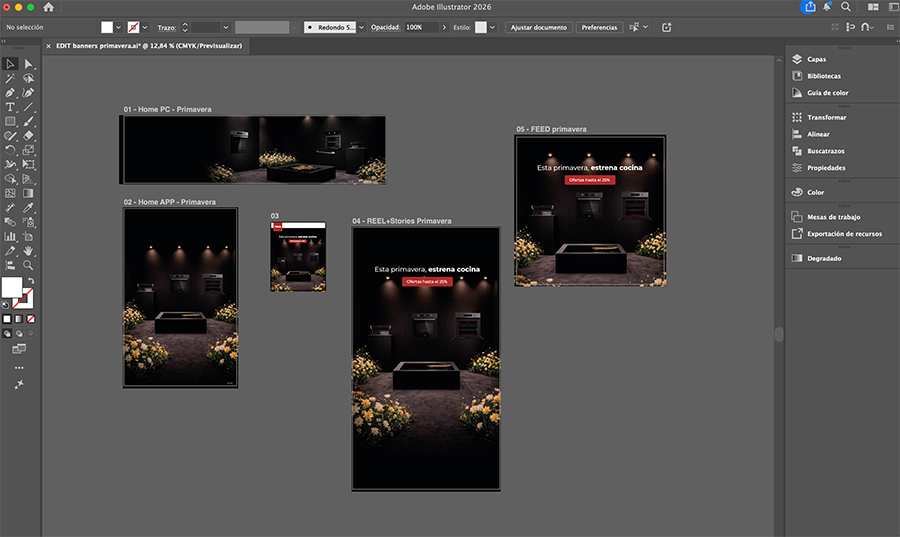The image size is (900, 537).
Task: Open the Buscatrazos panel
Action: pos(825,151)
